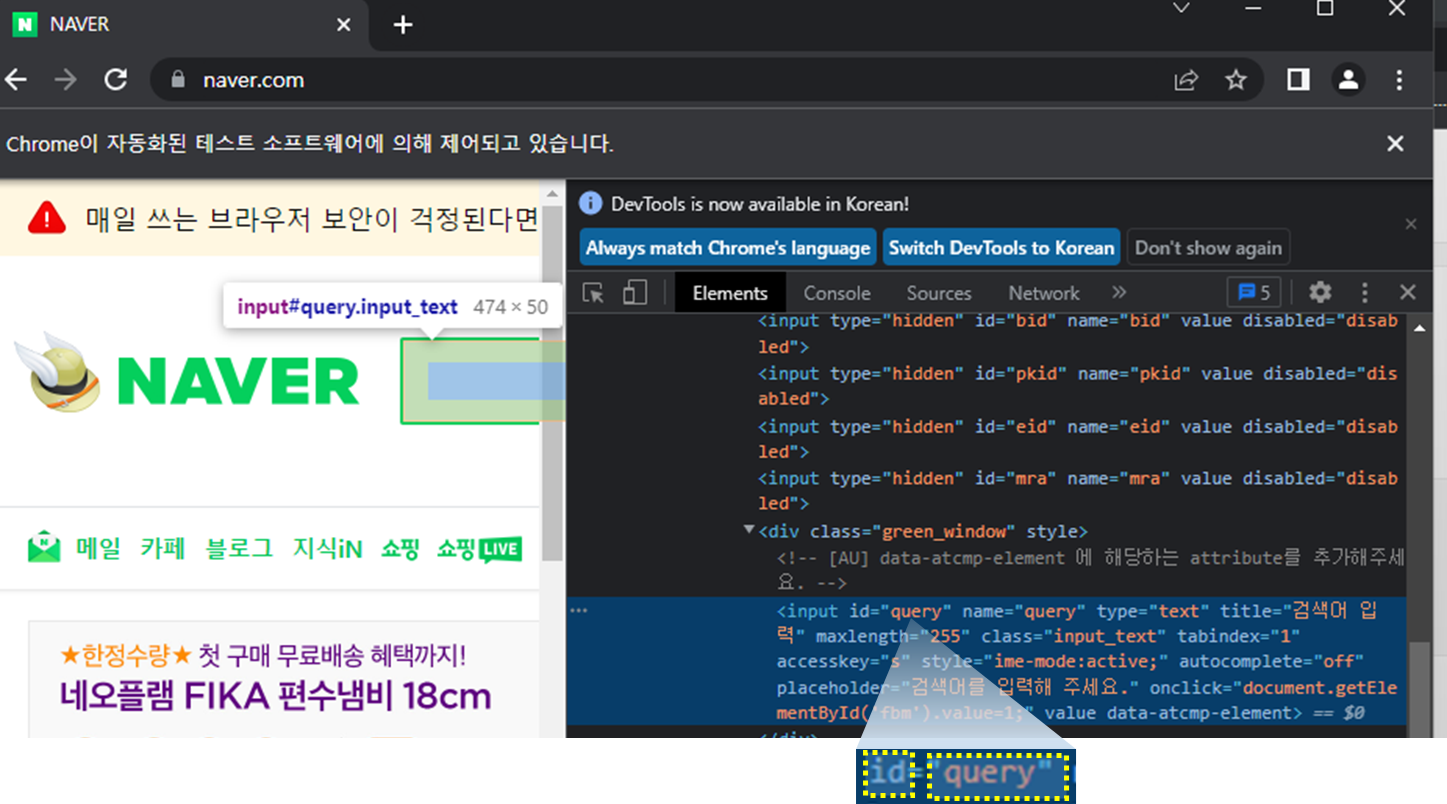
Task: Open Chrome's three-dot menu
Action: click(1399, 80)
